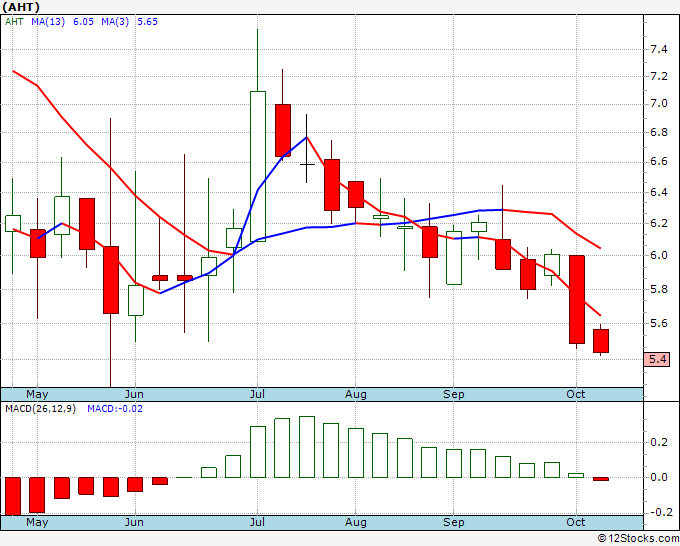Click the MACD:-0.02 value label
680x546 pixels.
[115, 409]
